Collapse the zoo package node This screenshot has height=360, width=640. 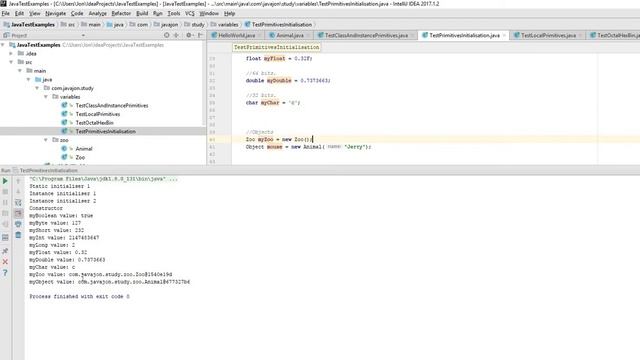46,140
